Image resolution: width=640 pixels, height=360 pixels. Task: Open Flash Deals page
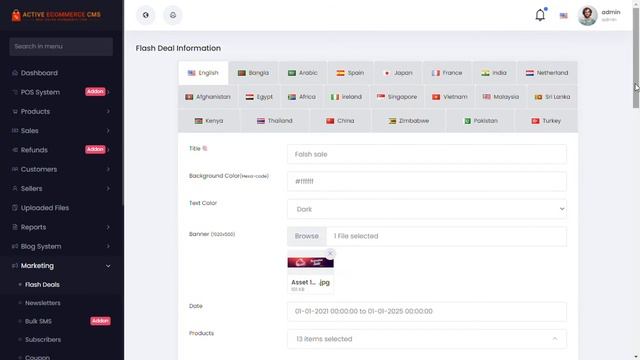[x=42, y=284]
